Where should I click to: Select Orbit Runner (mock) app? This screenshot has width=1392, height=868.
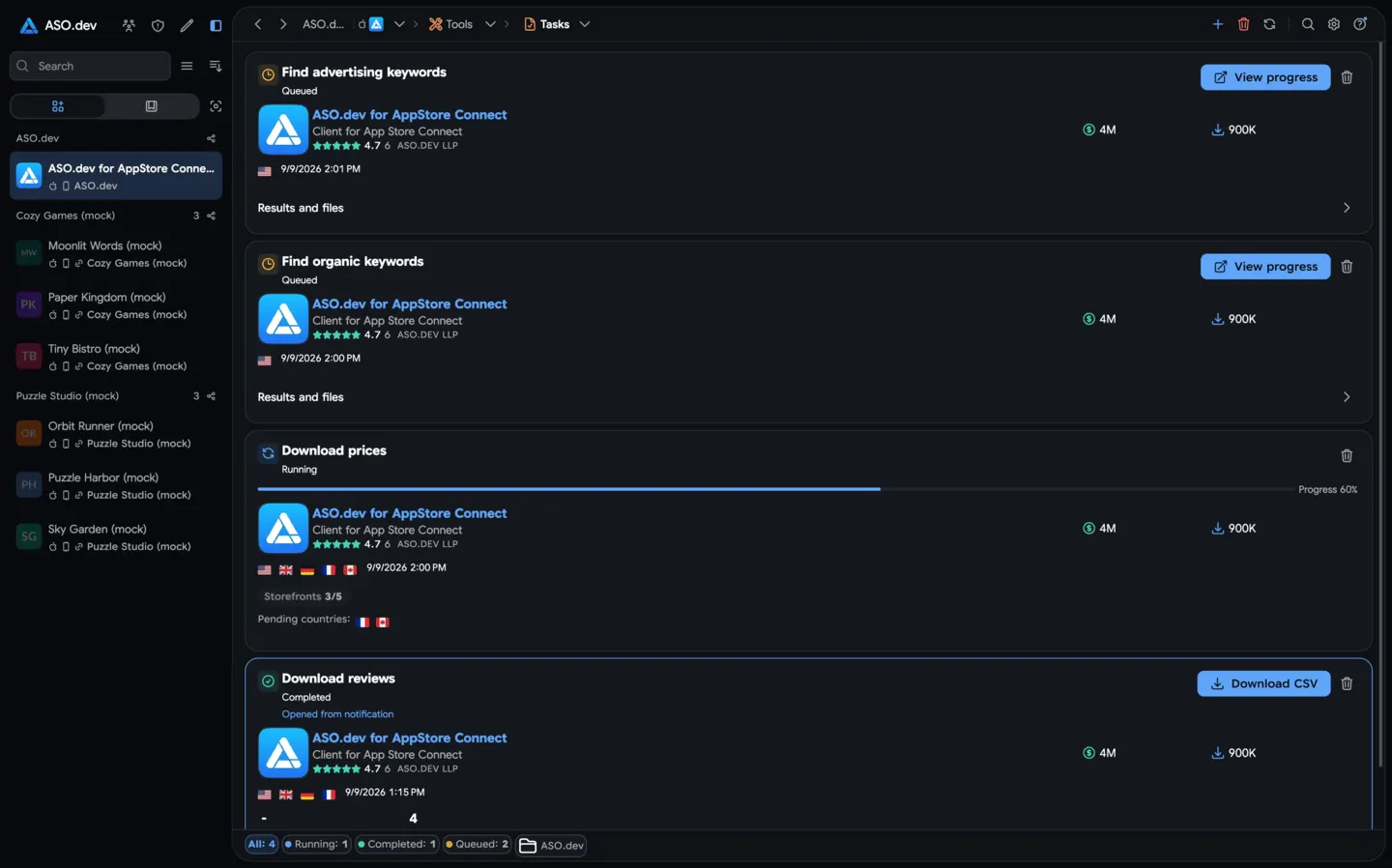click(116, 434)
